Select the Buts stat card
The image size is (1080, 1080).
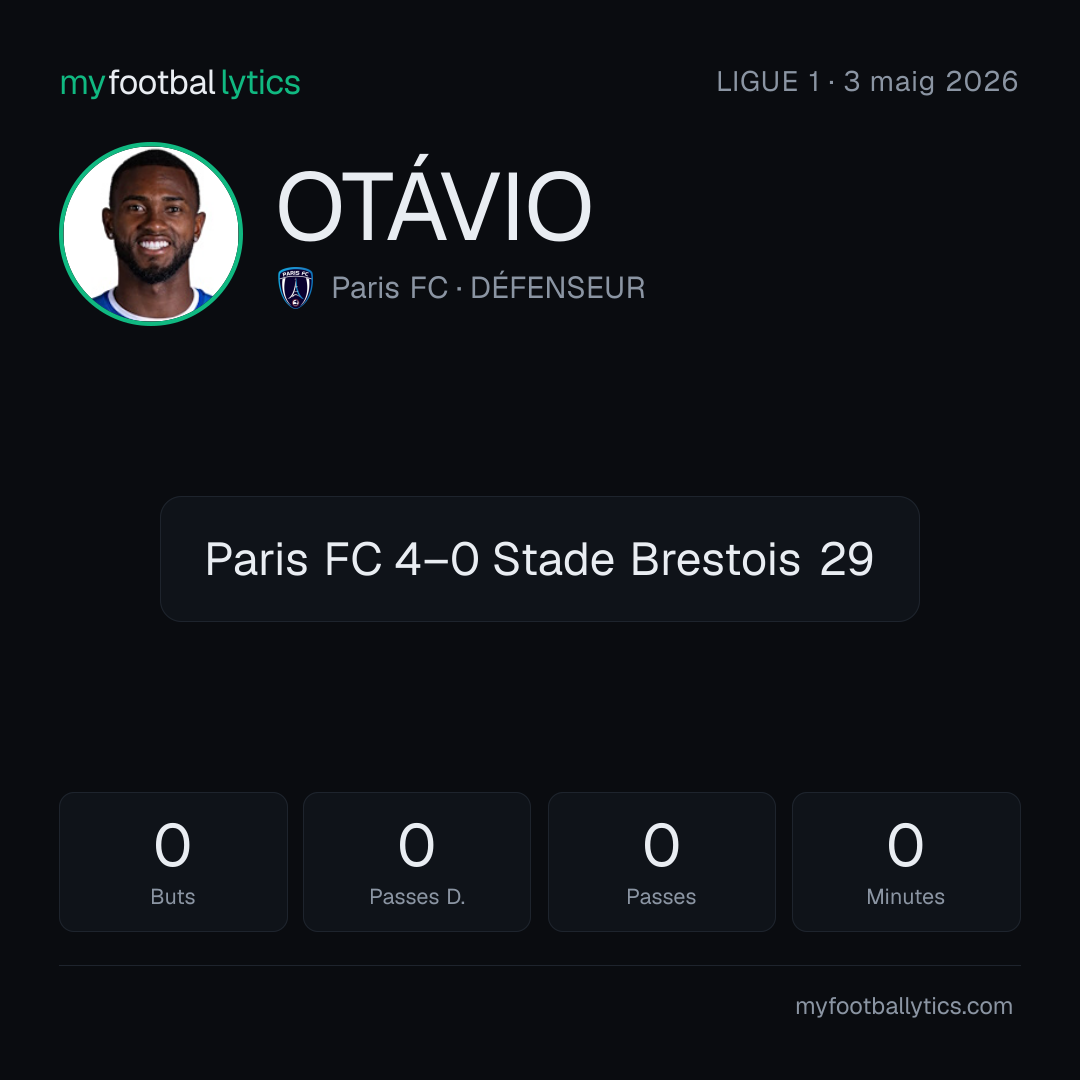173,862
